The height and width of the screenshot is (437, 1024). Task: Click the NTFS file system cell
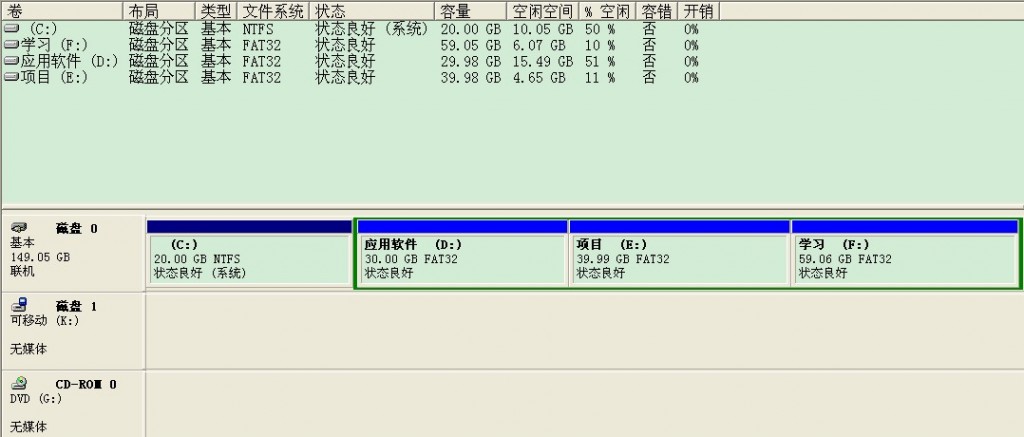(258, 29)
